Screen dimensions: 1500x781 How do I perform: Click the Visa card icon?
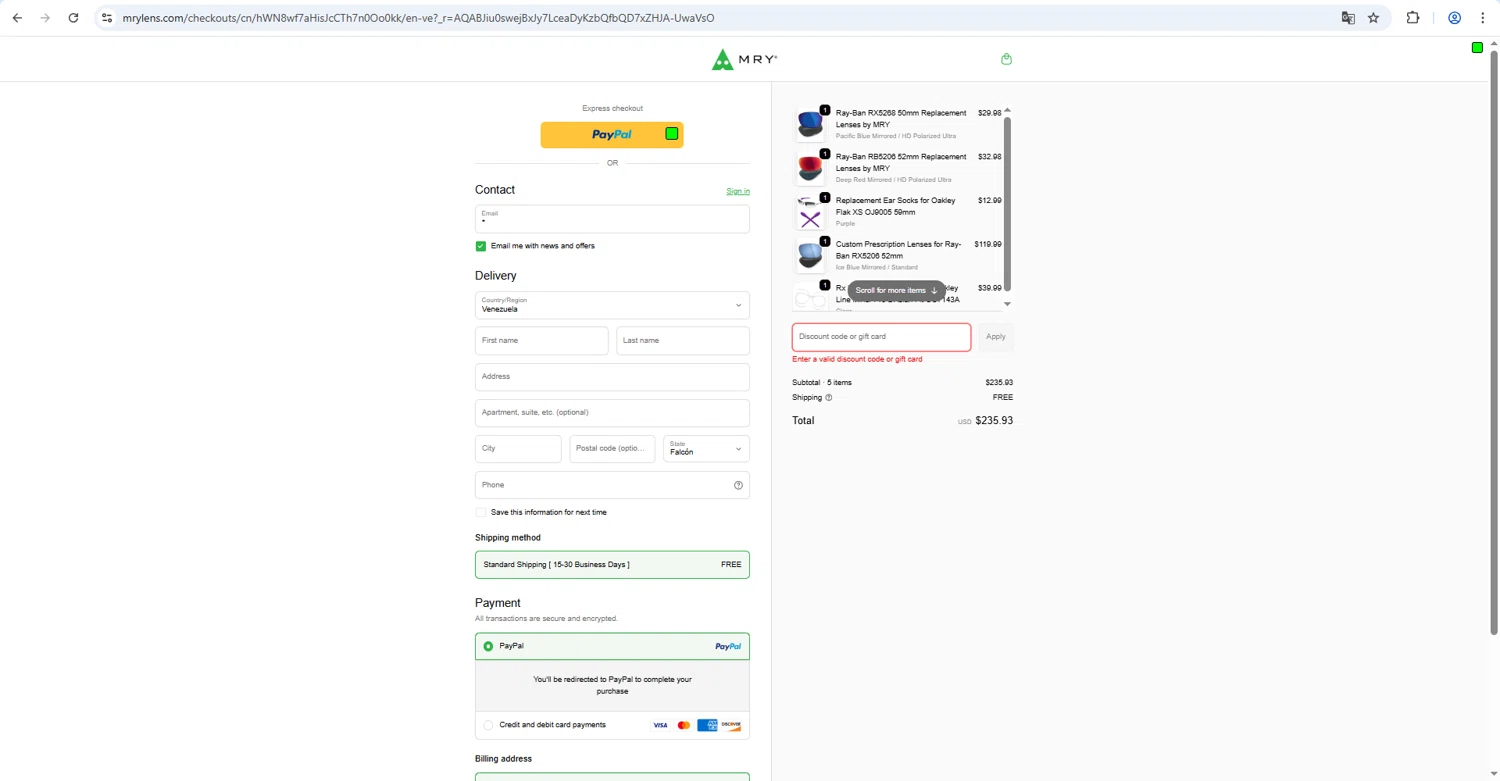[660, 725]
